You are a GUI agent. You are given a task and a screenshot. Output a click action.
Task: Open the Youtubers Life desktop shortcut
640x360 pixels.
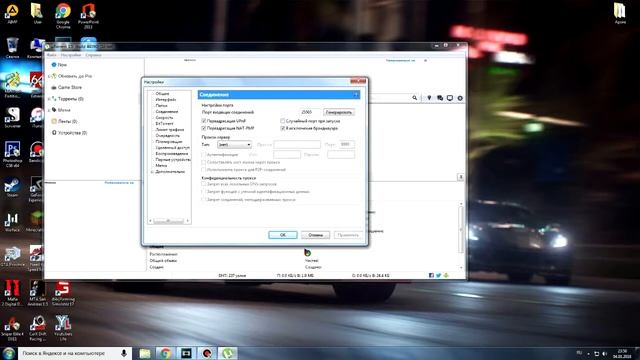pyautogui.click(x=63, y=328)
